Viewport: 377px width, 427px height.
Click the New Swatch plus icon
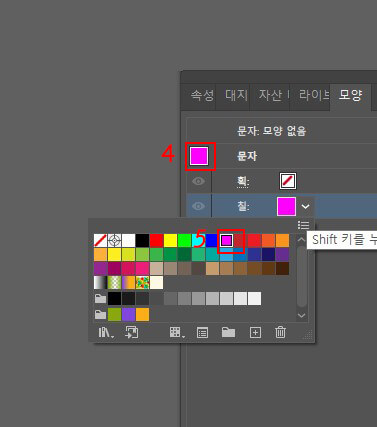(255, 333)
